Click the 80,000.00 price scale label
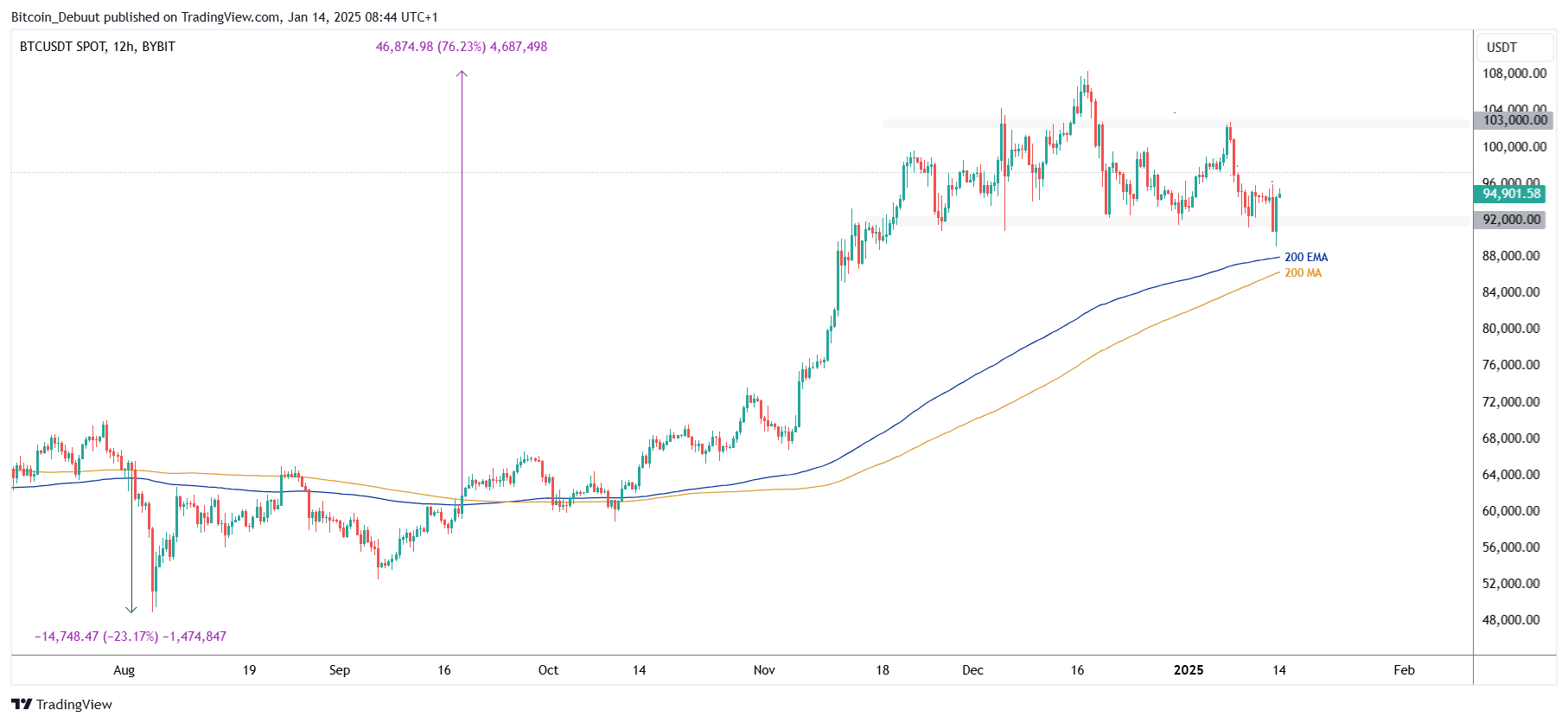1568x723 pixels. [x=1511, y=329]
